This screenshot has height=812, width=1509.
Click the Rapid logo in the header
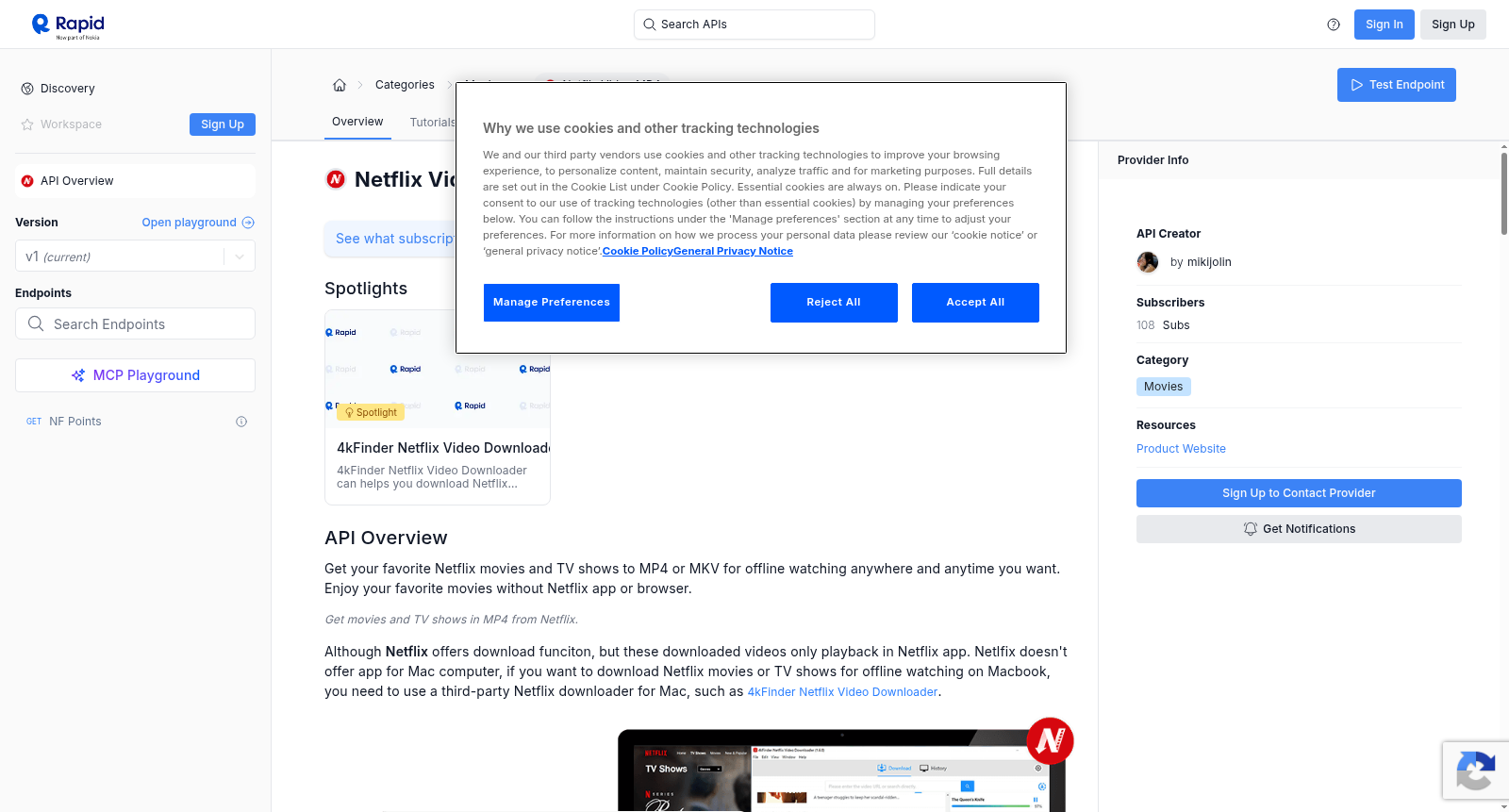68,25
